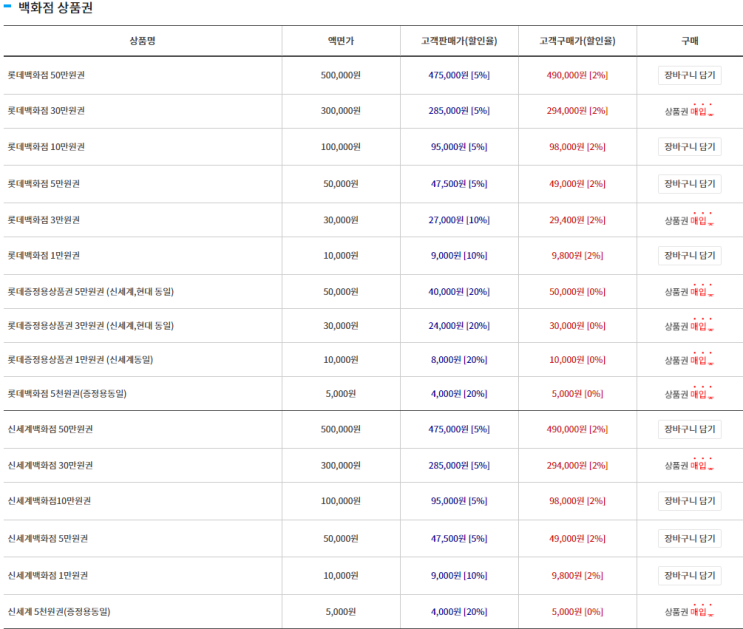743x629 pixels.
Task: Click 상품권 매입 for 롯데증정용상품권 3만원권
Action: click(689, 326)
